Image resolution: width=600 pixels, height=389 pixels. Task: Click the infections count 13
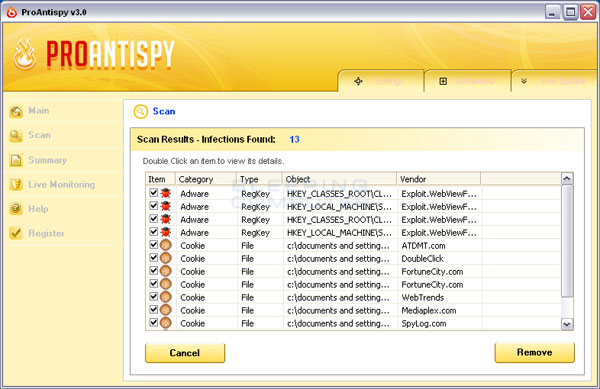coord(294,139)
